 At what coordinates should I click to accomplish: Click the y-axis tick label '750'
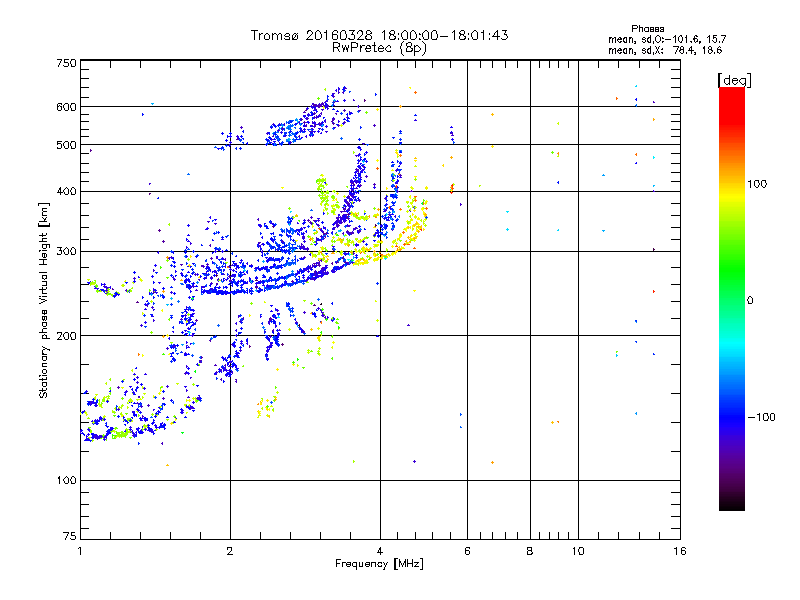(66, 63)
